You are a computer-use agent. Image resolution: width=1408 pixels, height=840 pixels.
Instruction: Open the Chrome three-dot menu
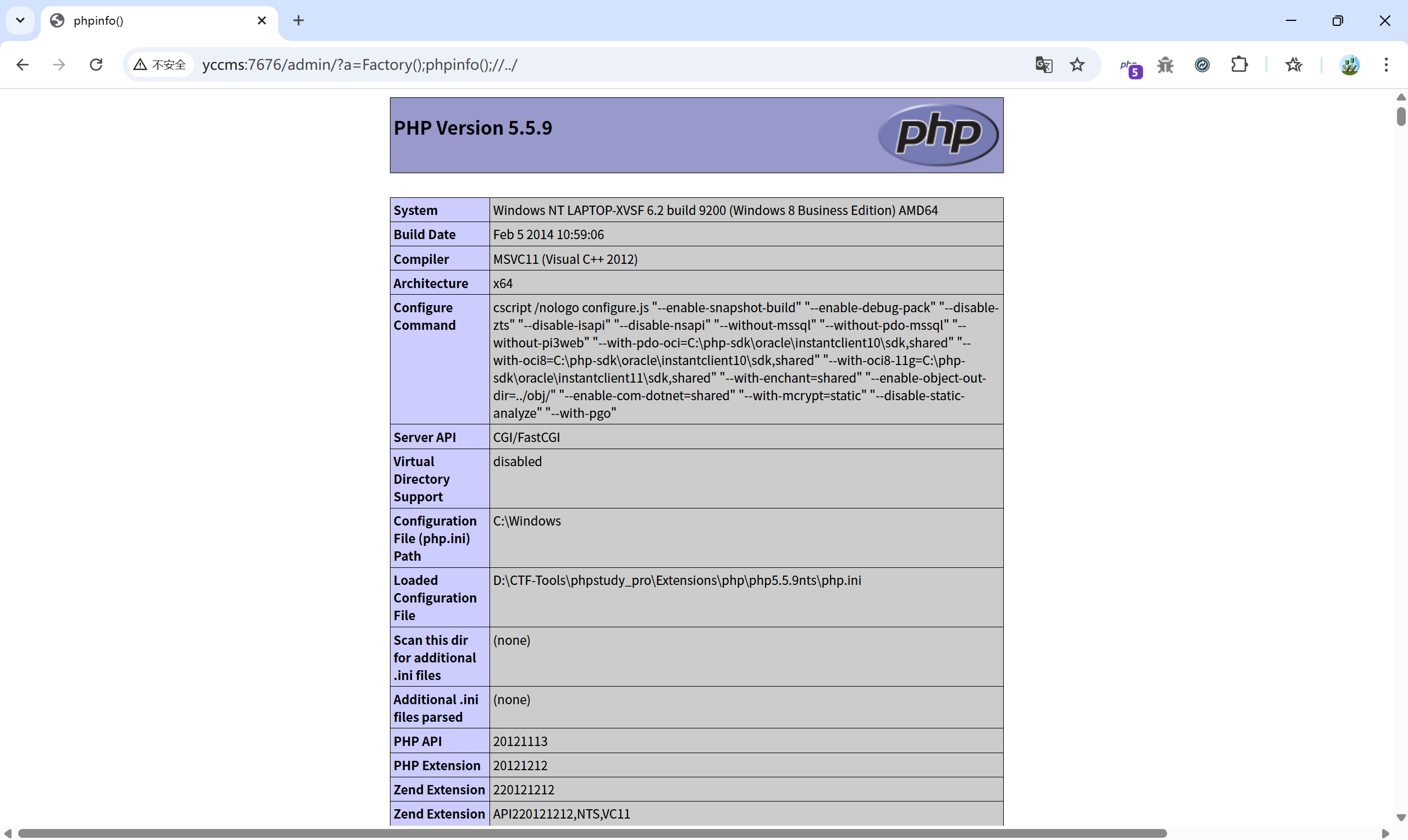coord(1386,64)
